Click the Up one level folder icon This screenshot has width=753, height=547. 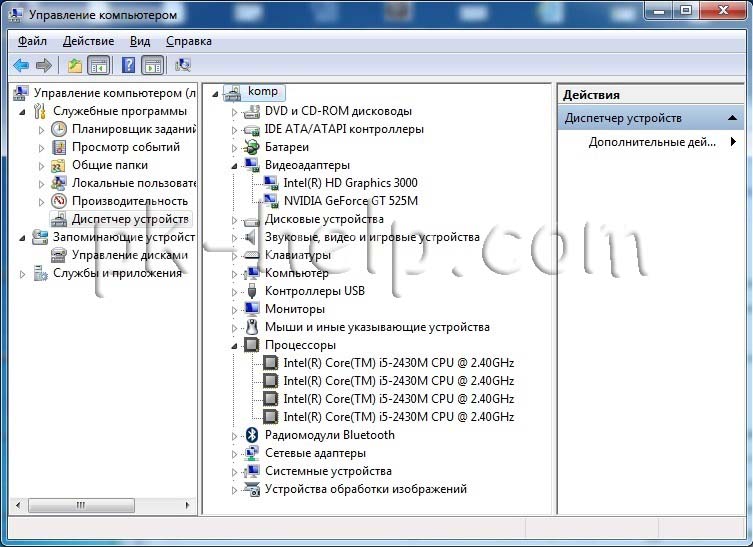click(74, 65)
